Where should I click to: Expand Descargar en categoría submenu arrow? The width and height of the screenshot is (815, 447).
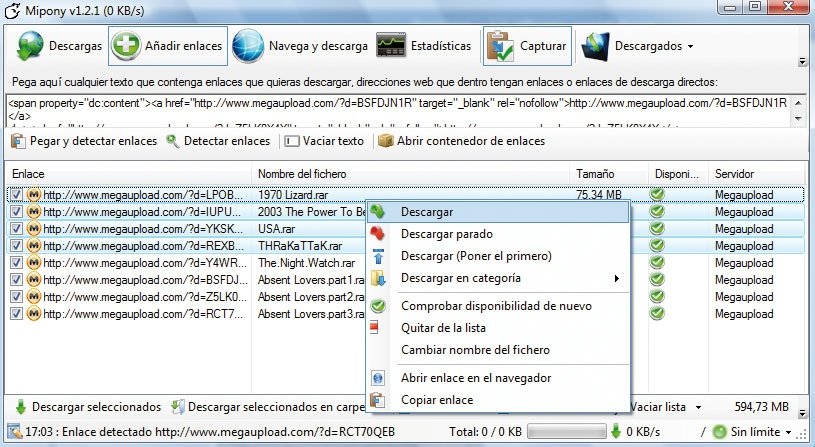tap(616, 278)
